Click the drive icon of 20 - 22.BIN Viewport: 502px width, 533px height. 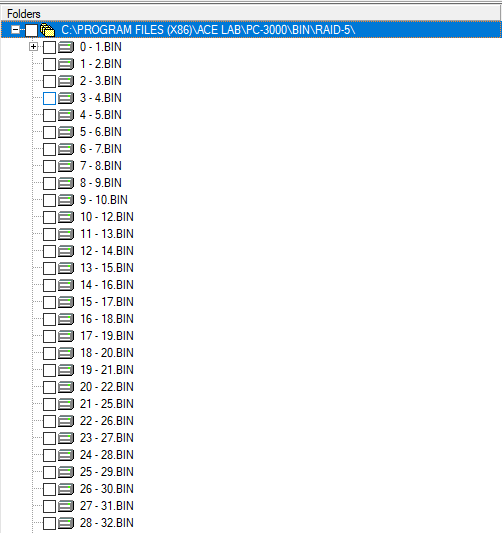pyautogui.click(x=66, y=387)
